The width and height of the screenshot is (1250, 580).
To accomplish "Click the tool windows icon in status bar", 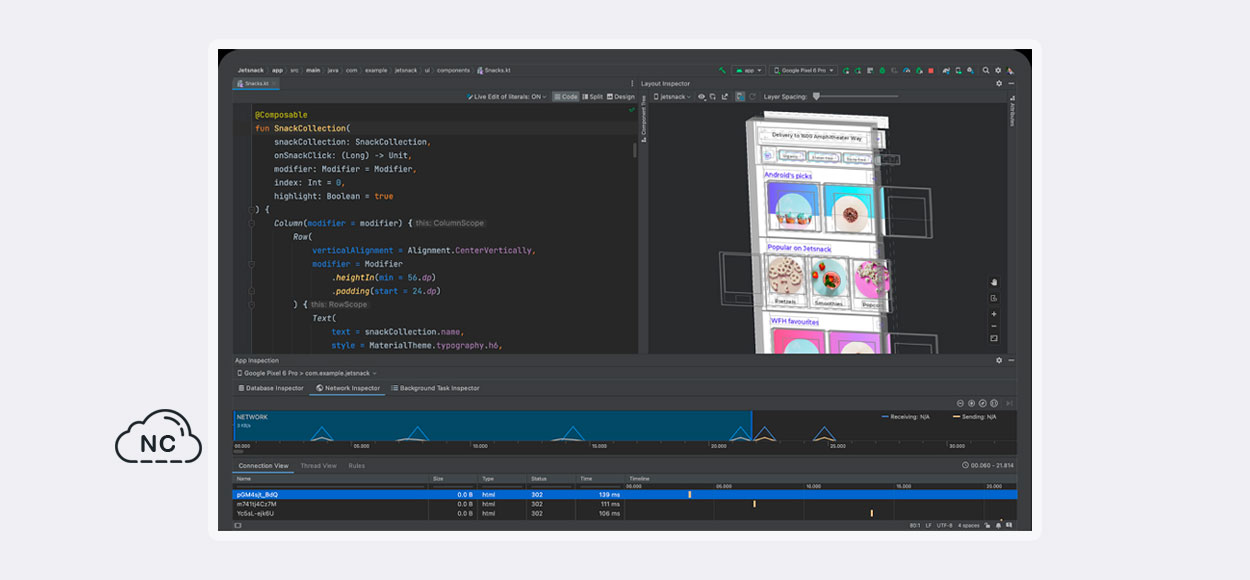I will pyautogui.click(x=238, y=525).
